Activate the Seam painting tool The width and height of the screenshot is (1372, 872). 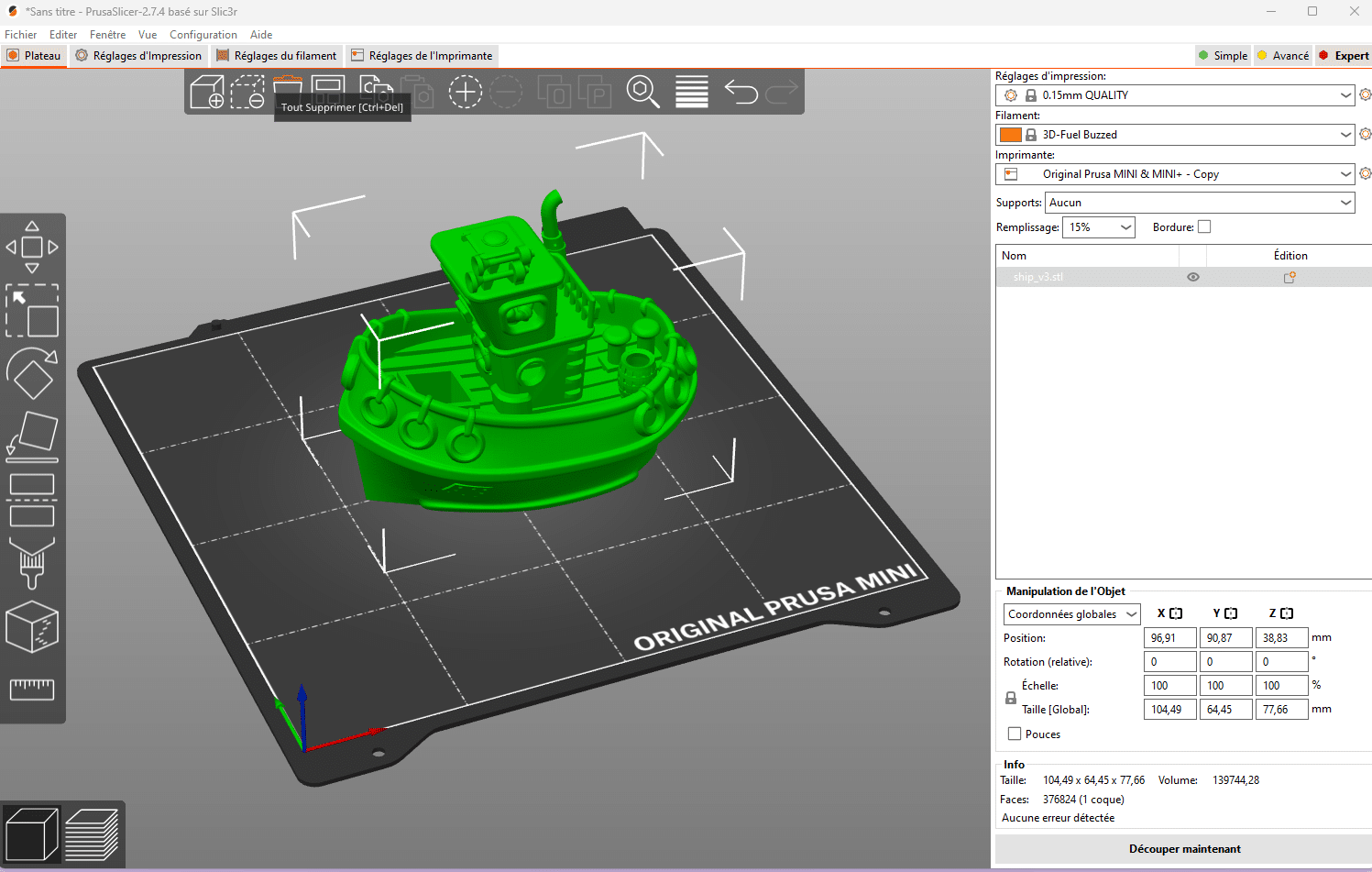point(33,628)
